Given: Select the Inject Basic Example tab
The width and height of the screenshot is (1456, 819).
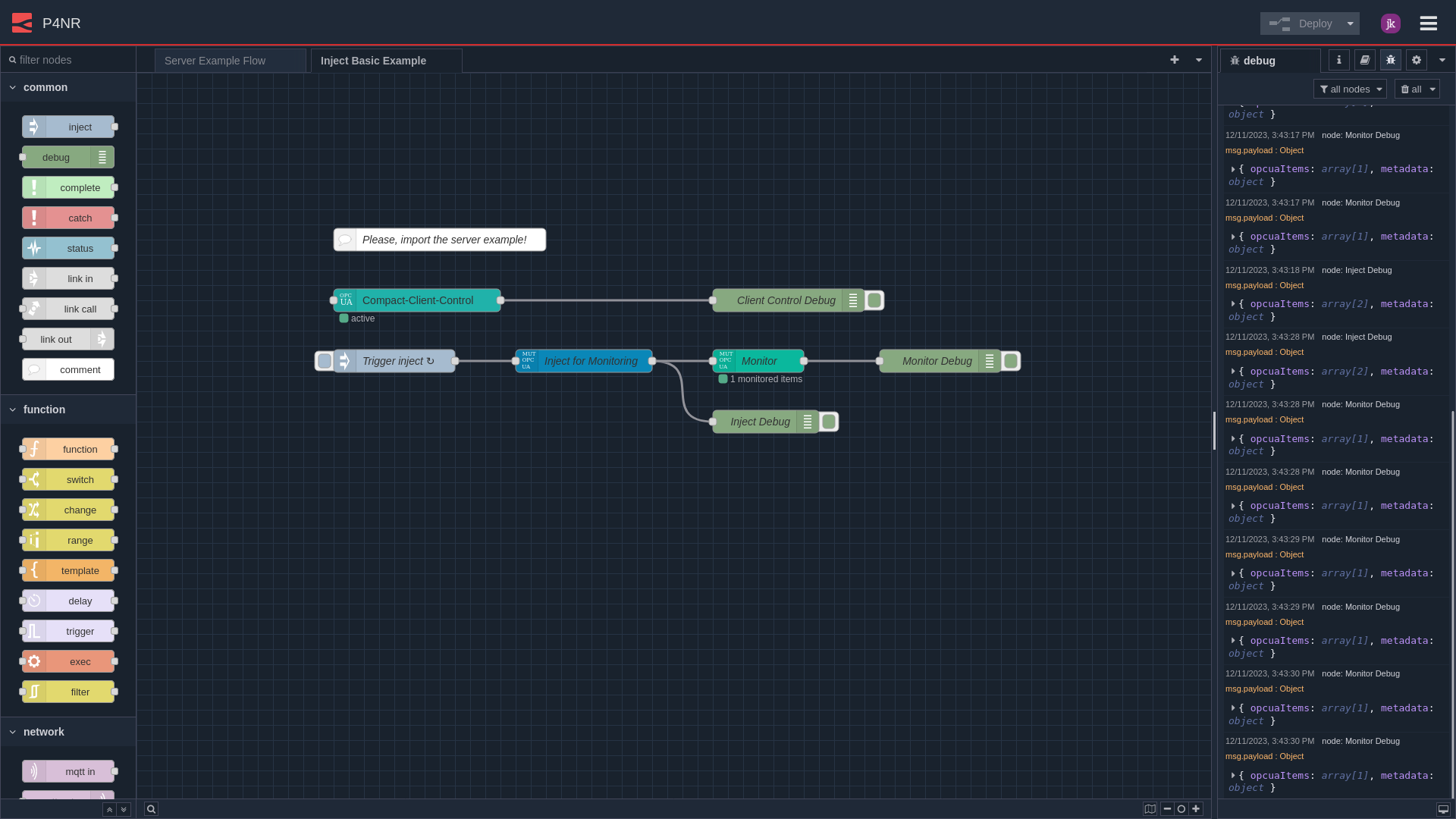Looking at the screenshot, I should [x=374, y=60].
